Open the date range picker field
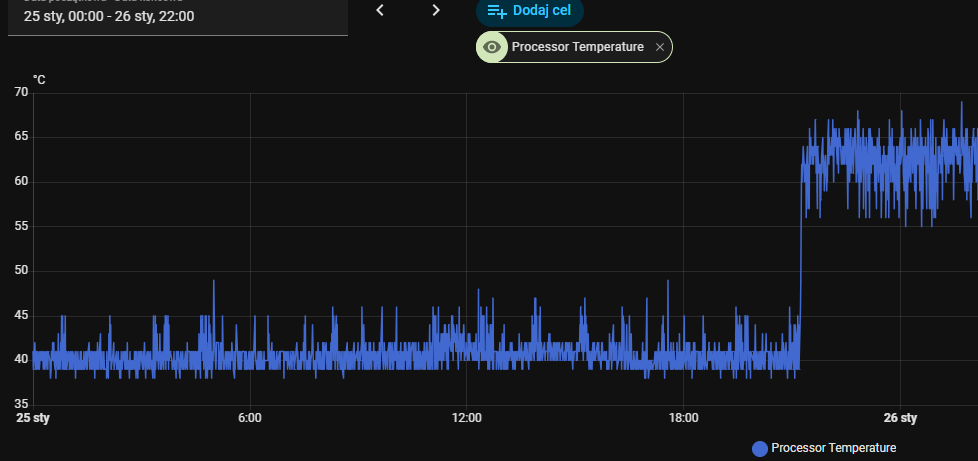The width and height of the screenshot is (978, 461). click(x=178, y=17)
